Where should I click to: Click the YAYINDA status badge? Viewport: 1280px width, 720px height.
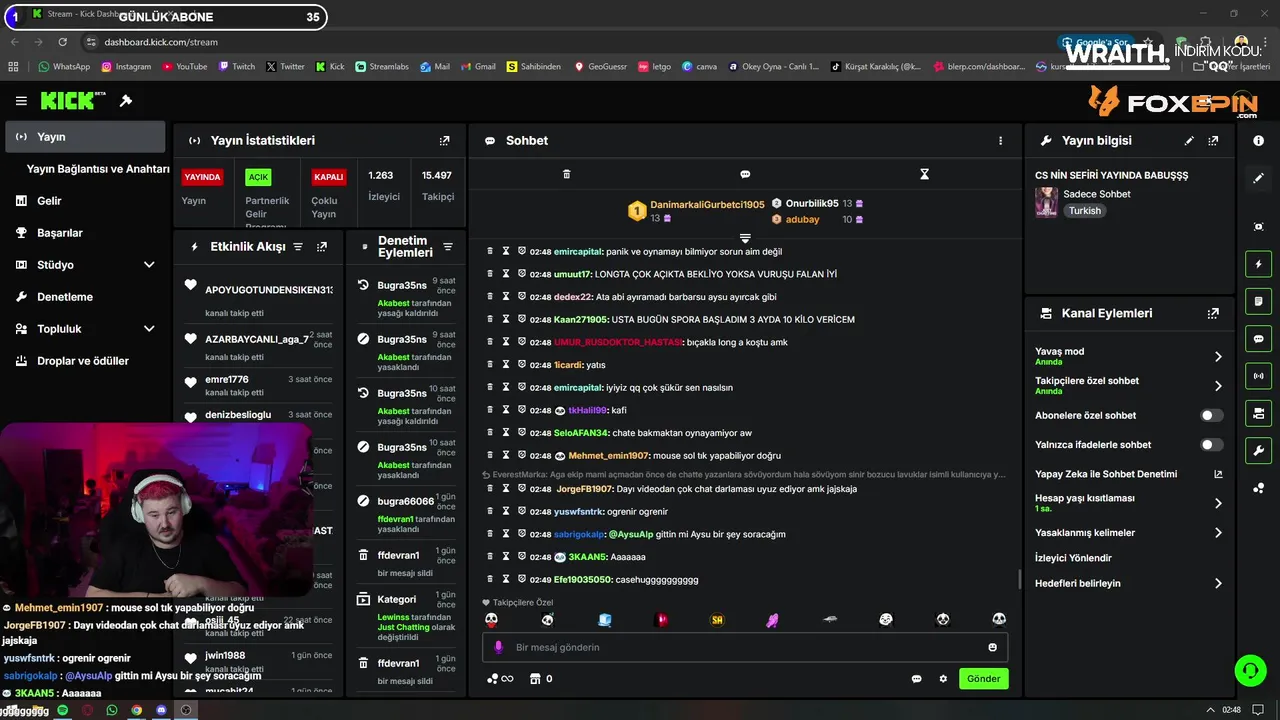point(202,177)
